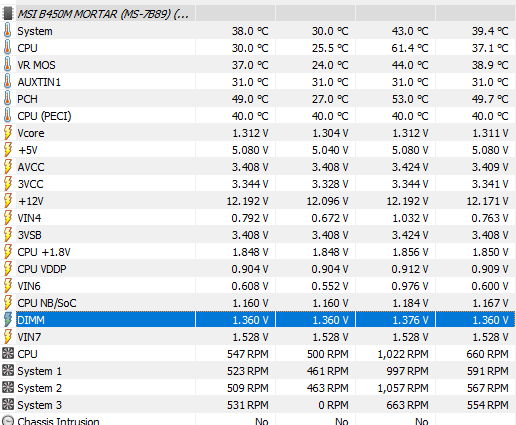The image size is (516, 425).
Task: Click the fan icon beside System 3
Action: click(x=8, y=404)
